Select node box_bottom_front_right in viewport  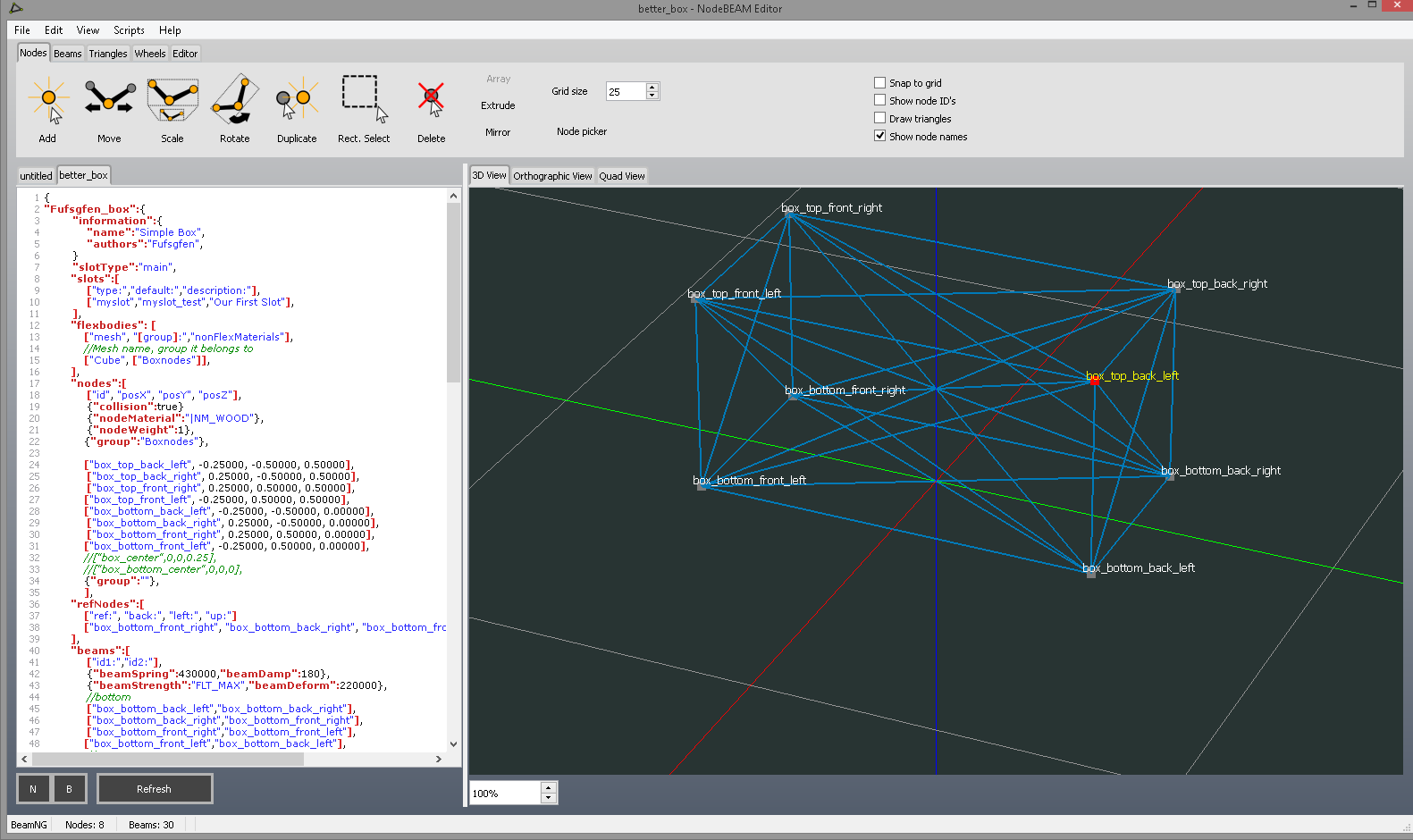point(792,396)
